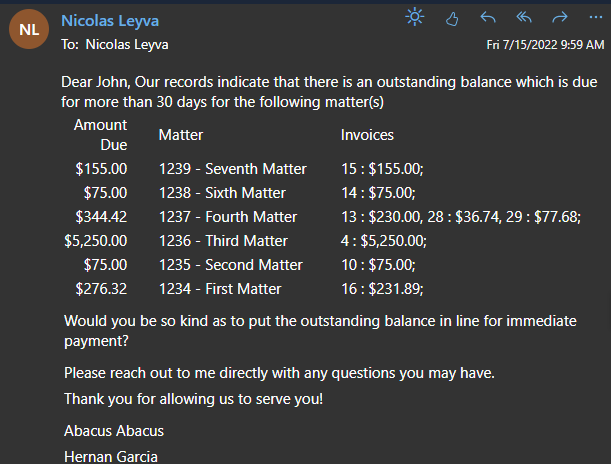Toggle the light/dark background sun icon
611x464 pixels.
(415, 17)
